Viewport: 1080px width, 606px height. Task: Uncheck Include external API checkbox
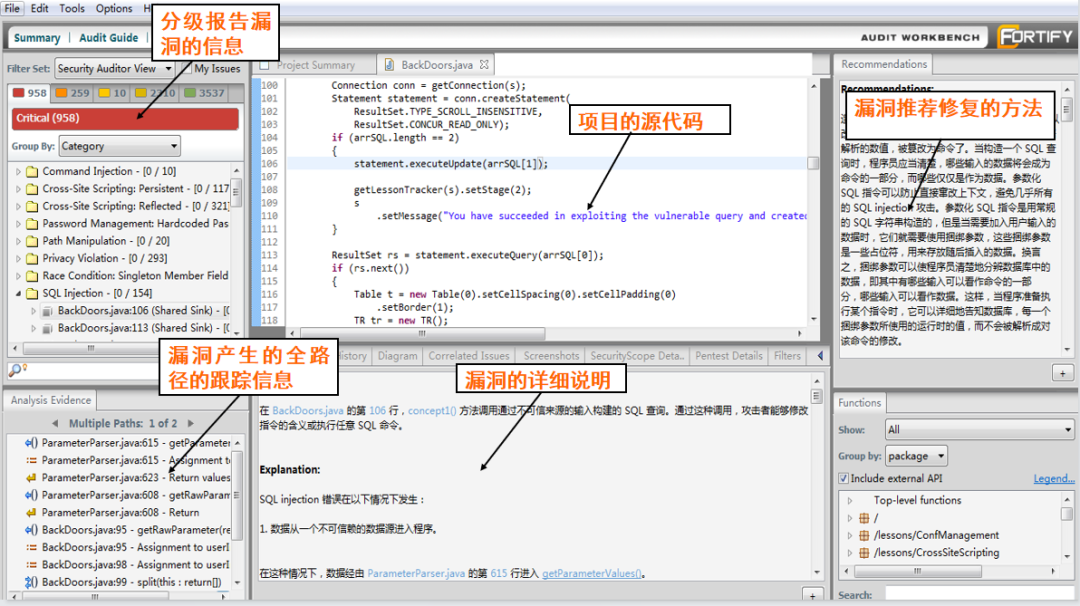(842, 479)
